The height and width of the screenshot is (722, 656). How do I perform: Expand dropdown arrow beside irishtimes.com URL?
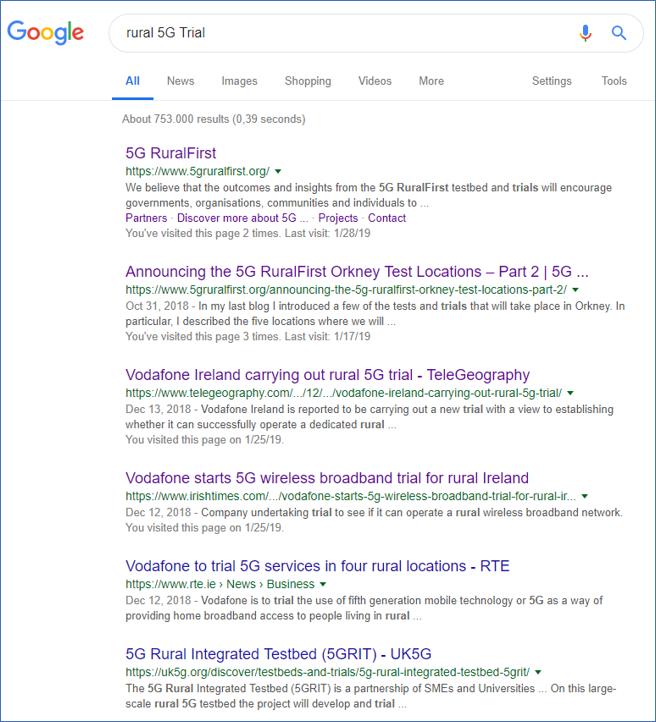(x=585, y=496)
